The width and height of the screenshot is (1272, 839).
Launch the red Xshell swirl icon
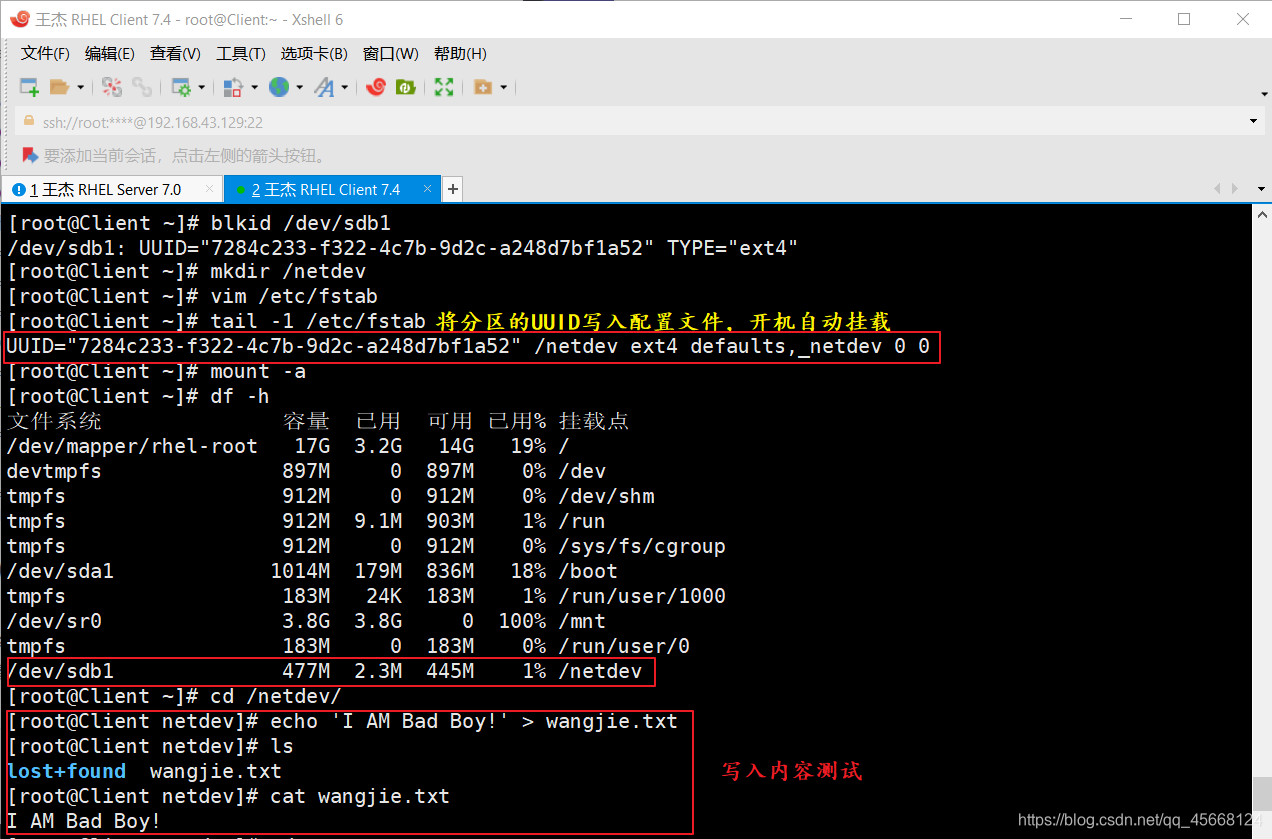376,88
